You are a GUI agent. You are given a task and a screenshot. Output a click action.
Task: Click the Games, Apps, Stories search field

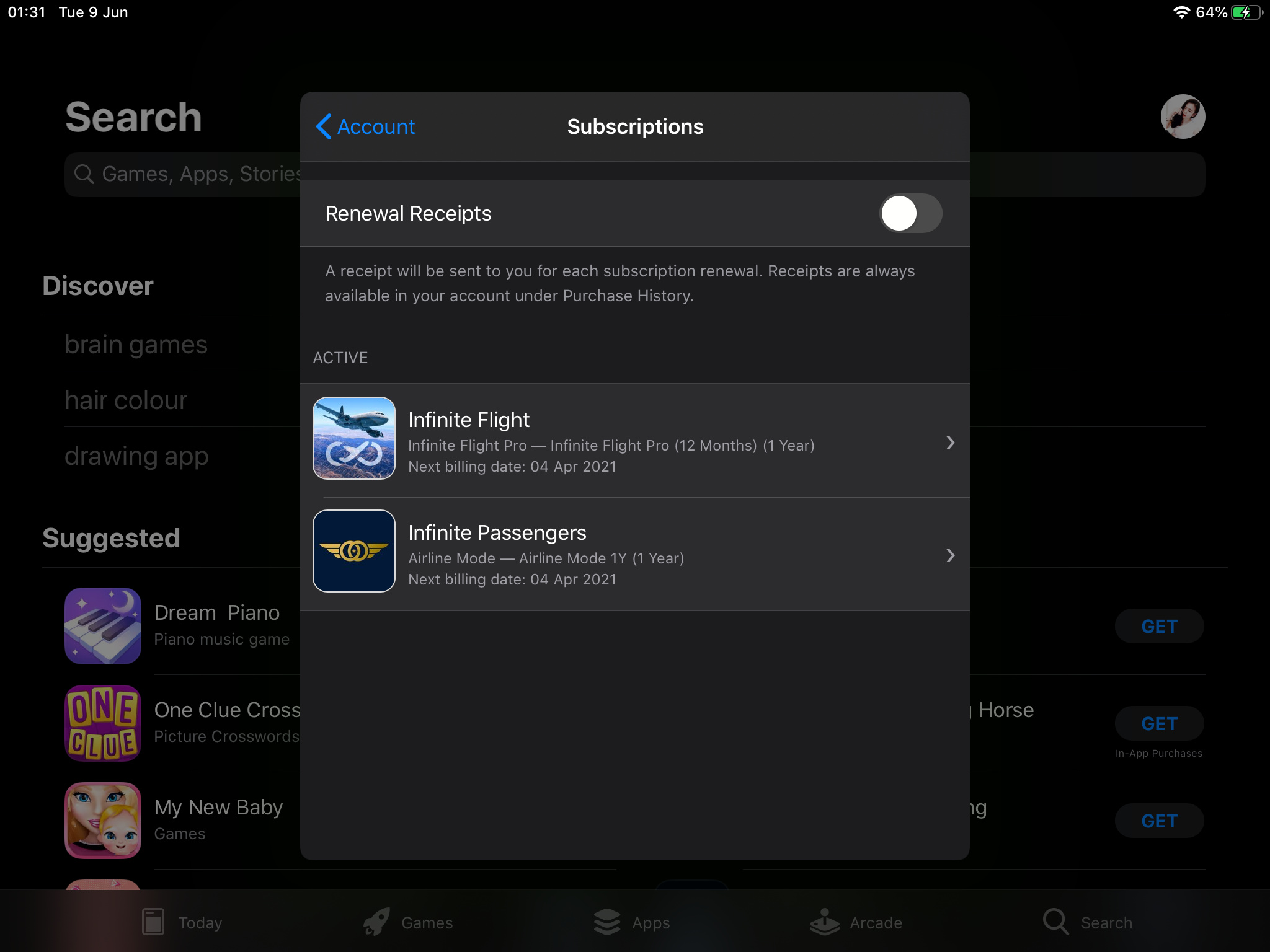point(198,174)
